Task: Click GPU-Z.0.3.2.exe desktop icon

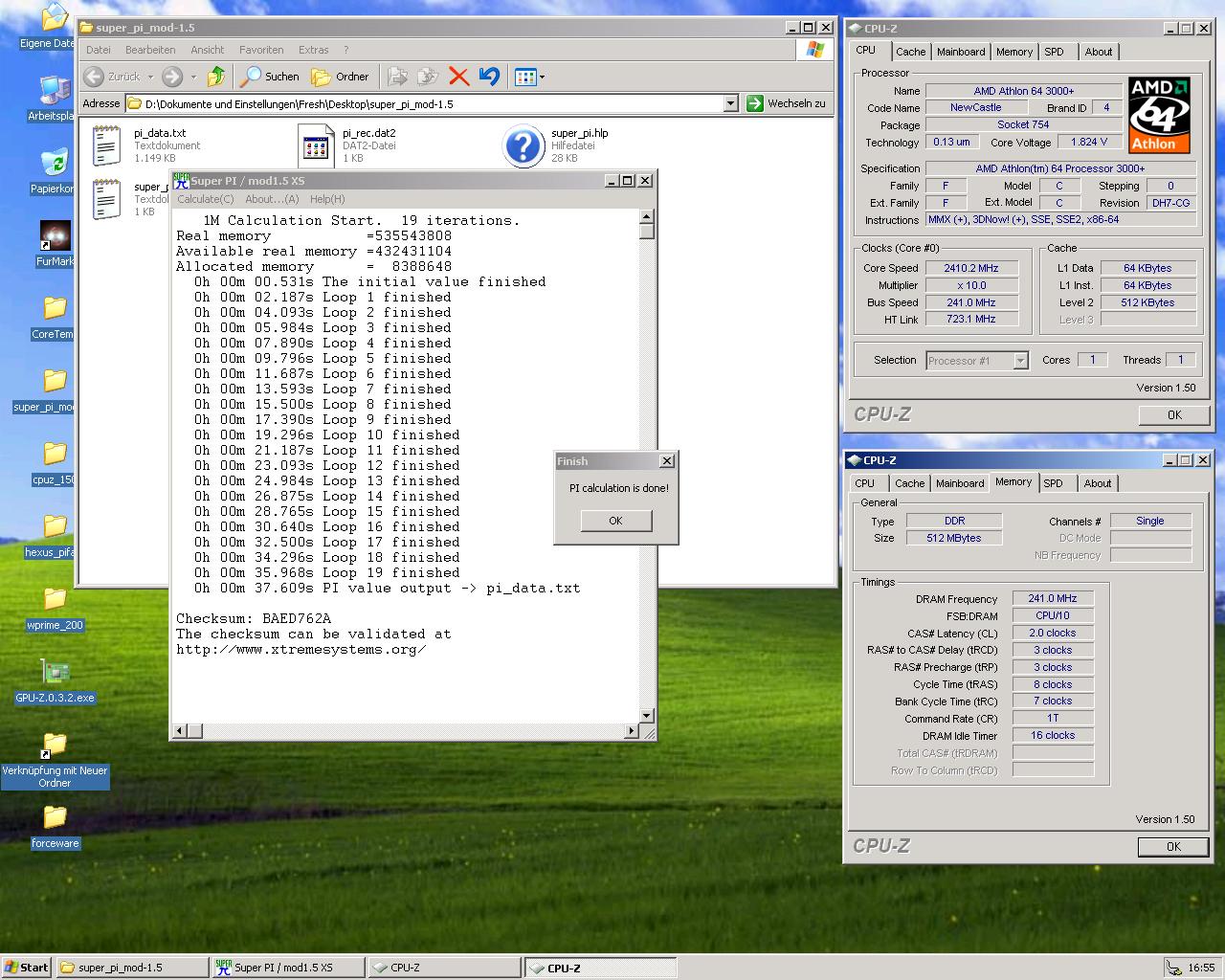Action: [x=55, y=672]
